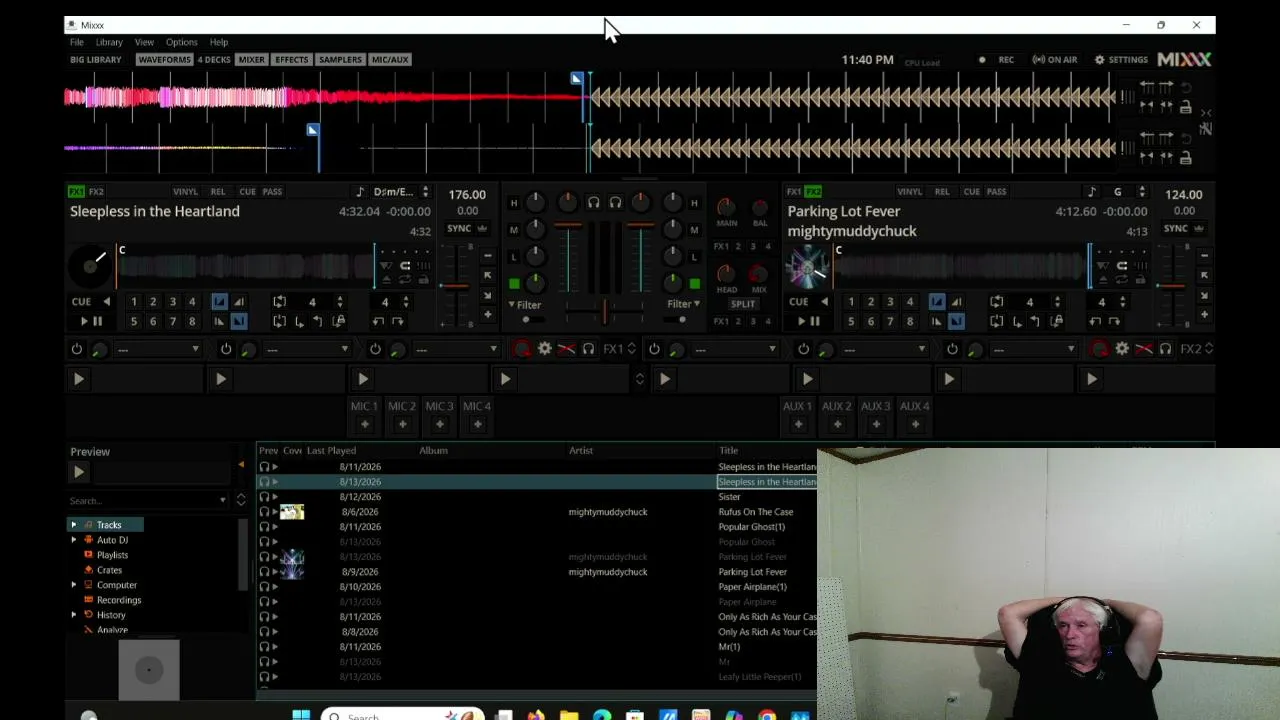The image size is (1280, 720).
Task: Toggle the WAVEFORMS section visibility
Action: pos(164,60)
